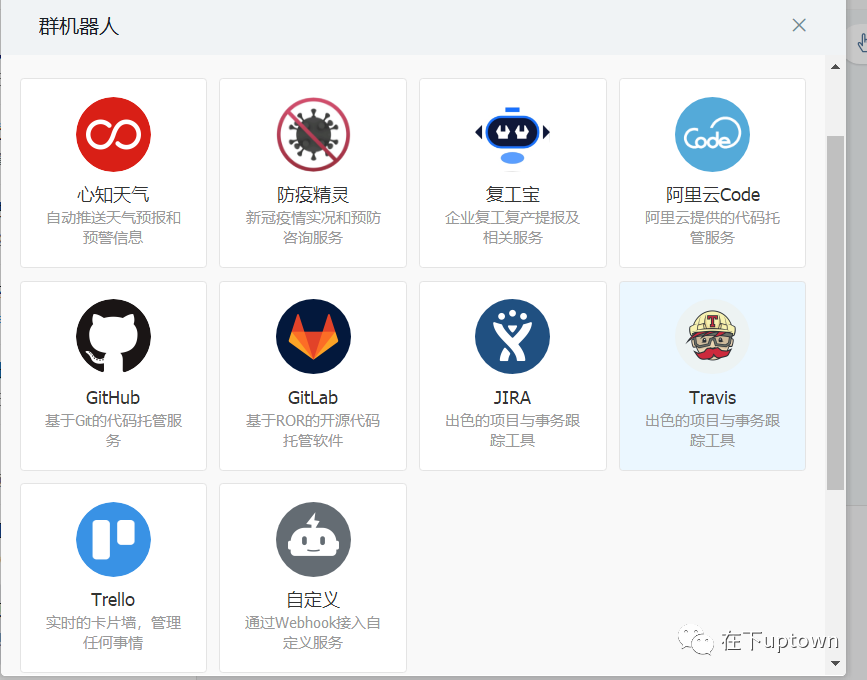Choose the Travis mascot icon

coord(712,336)
